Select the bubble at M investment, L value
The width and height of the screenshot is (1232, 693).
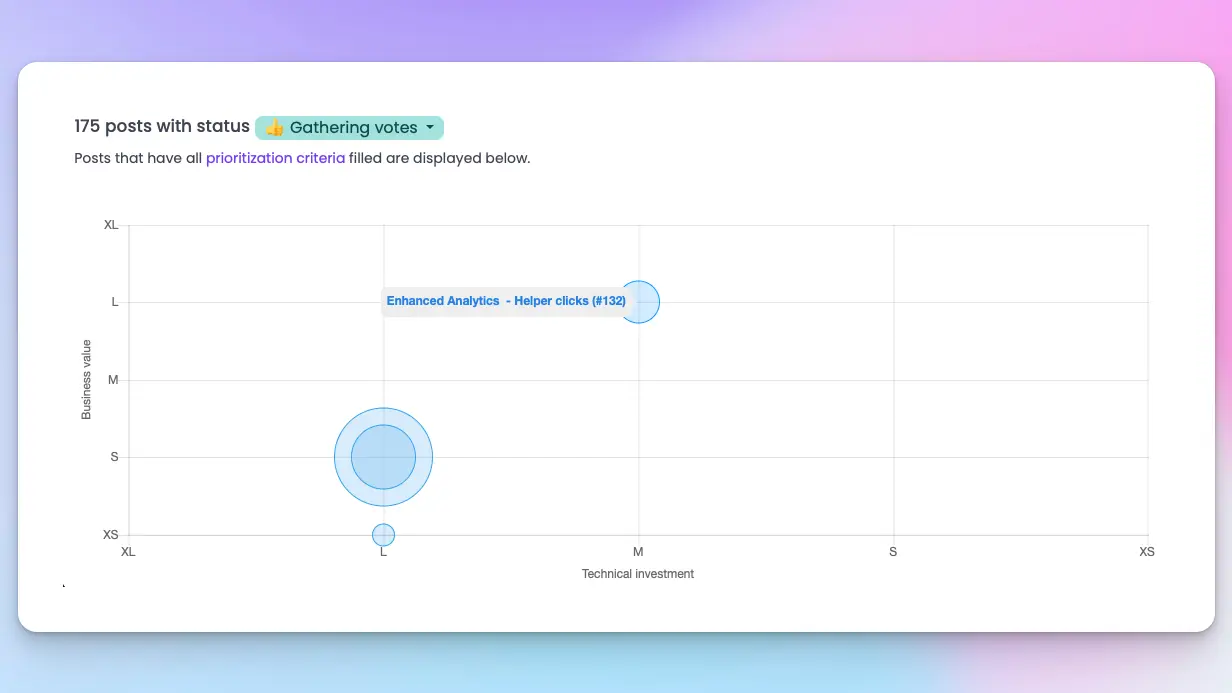coord(647,302)
